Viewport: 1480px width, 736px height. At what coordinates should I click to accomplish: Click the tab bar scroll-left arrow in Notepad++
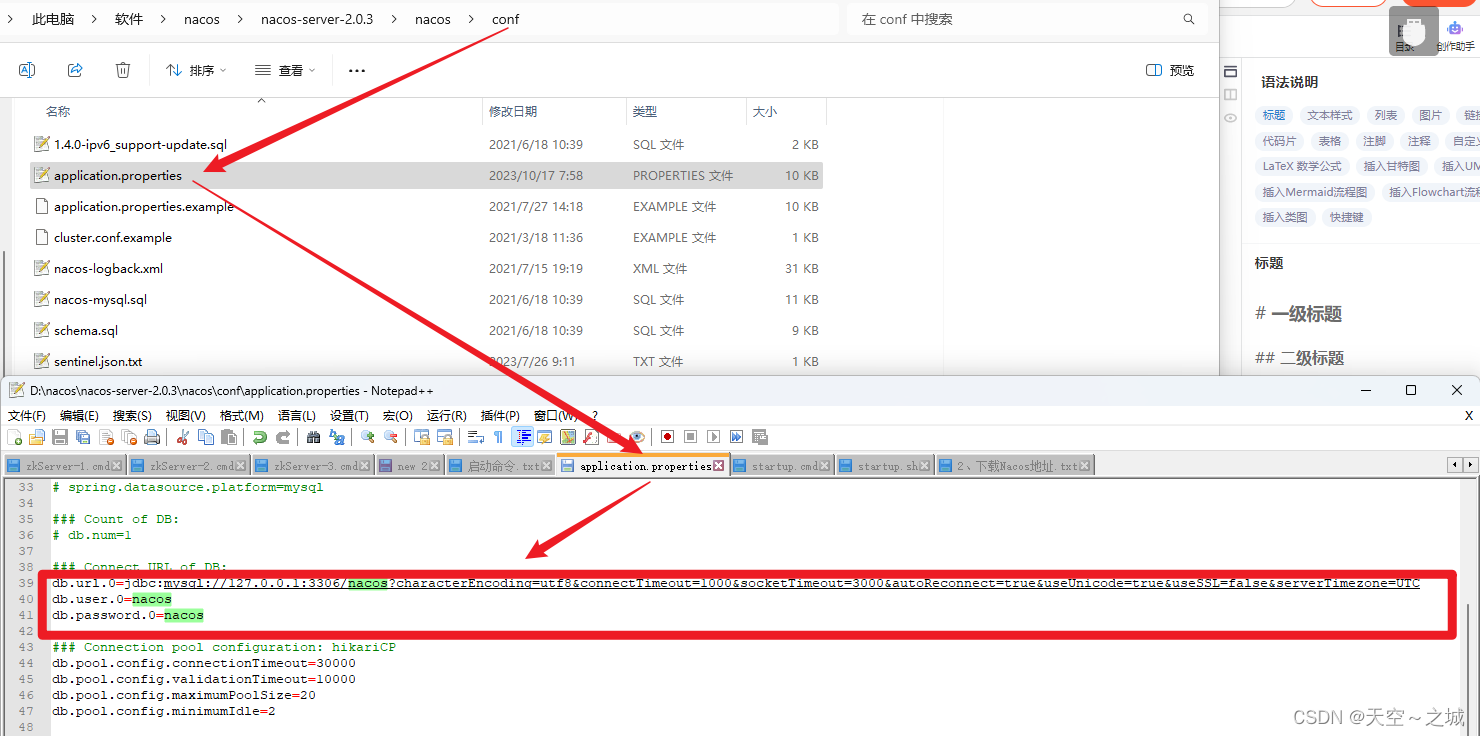pyautogui.click(x=1456, y=465)
